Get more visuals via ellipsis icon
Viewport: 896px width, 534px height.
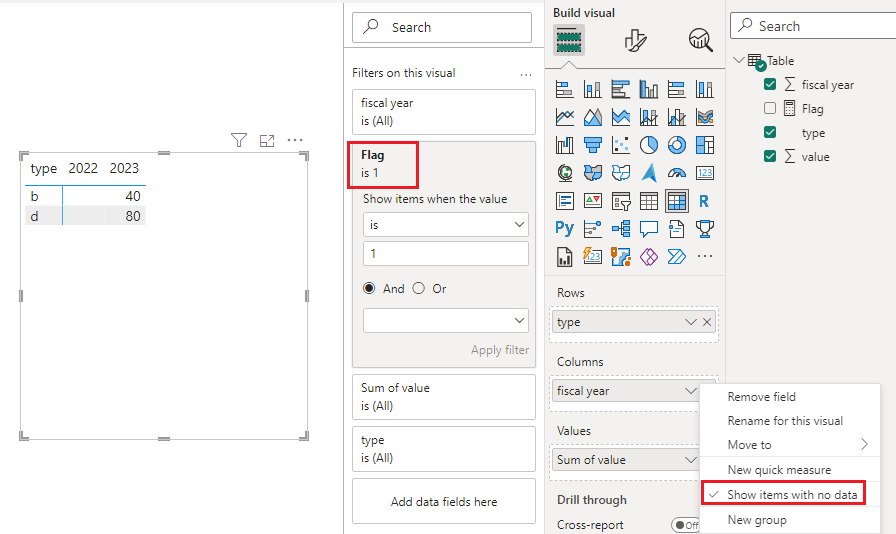pos(705,257)
